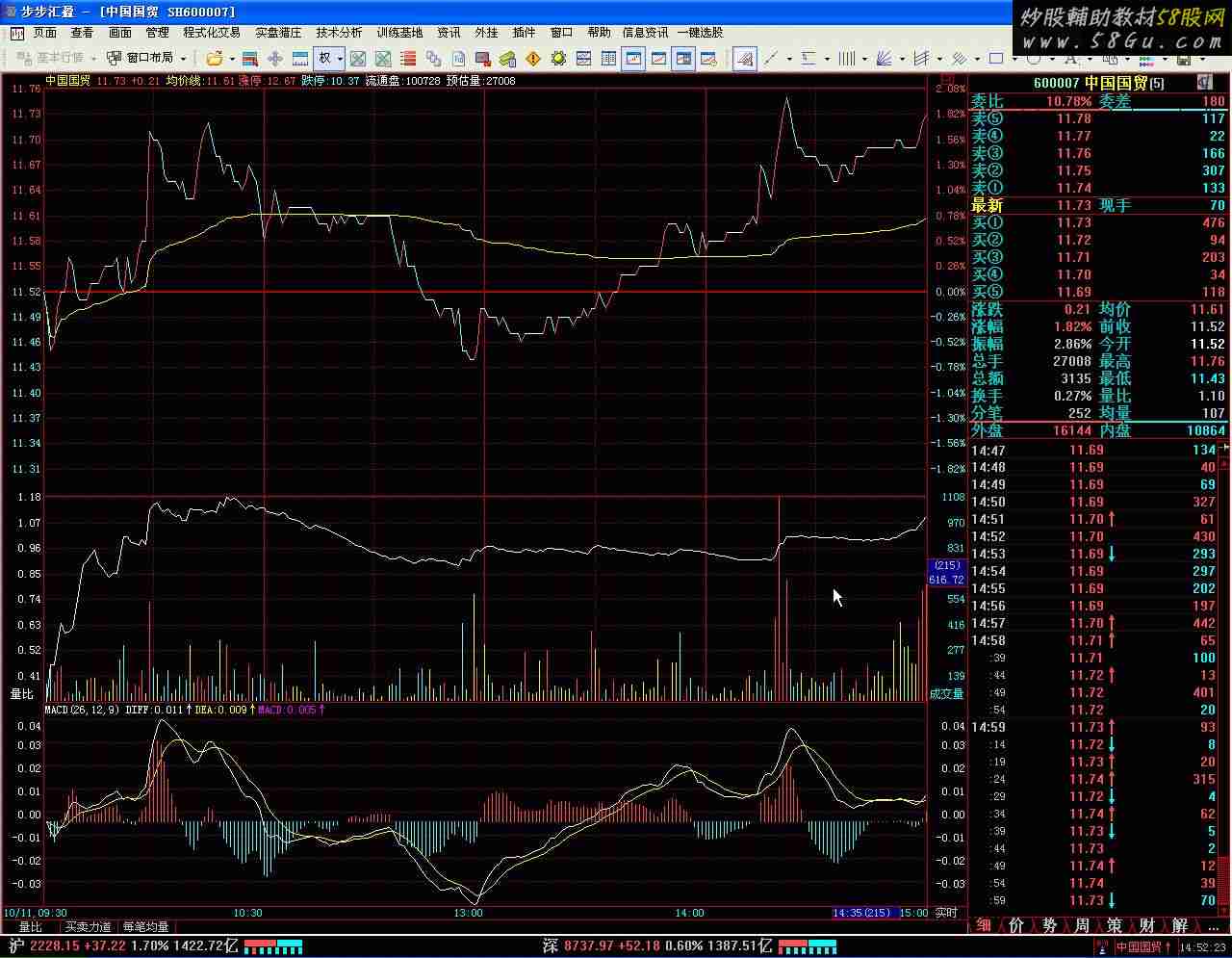Switch to the 量比 indicator tab
The image size is (1232, 958).
[31, 927]
